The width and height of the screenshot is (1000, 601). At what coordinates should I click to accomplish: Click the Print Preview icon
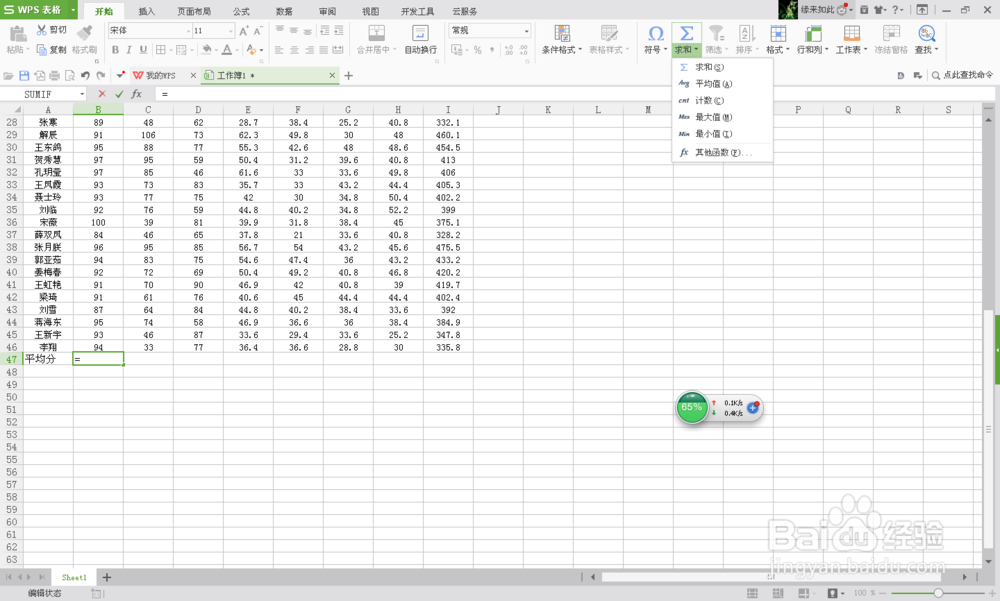70,75
